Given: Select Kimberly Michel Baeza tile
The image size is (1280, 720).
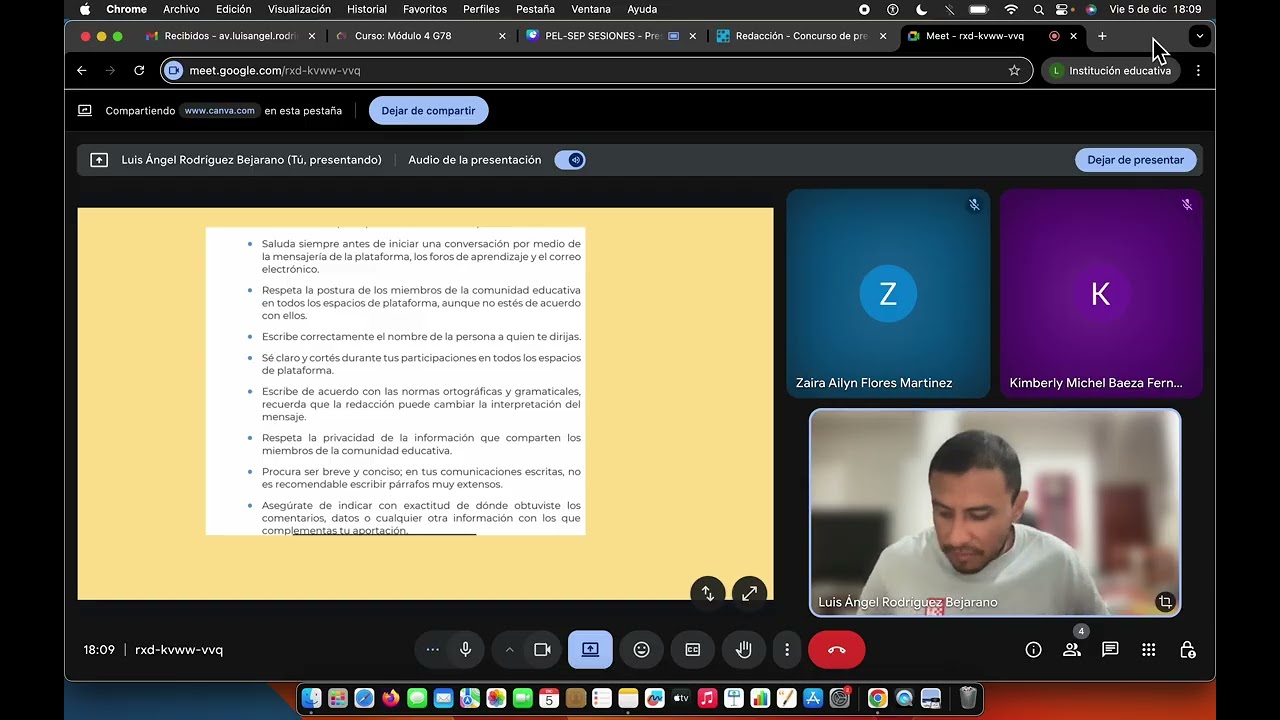Looking at the screenshot, I should pyautogui.click(x=1100, y=293).
